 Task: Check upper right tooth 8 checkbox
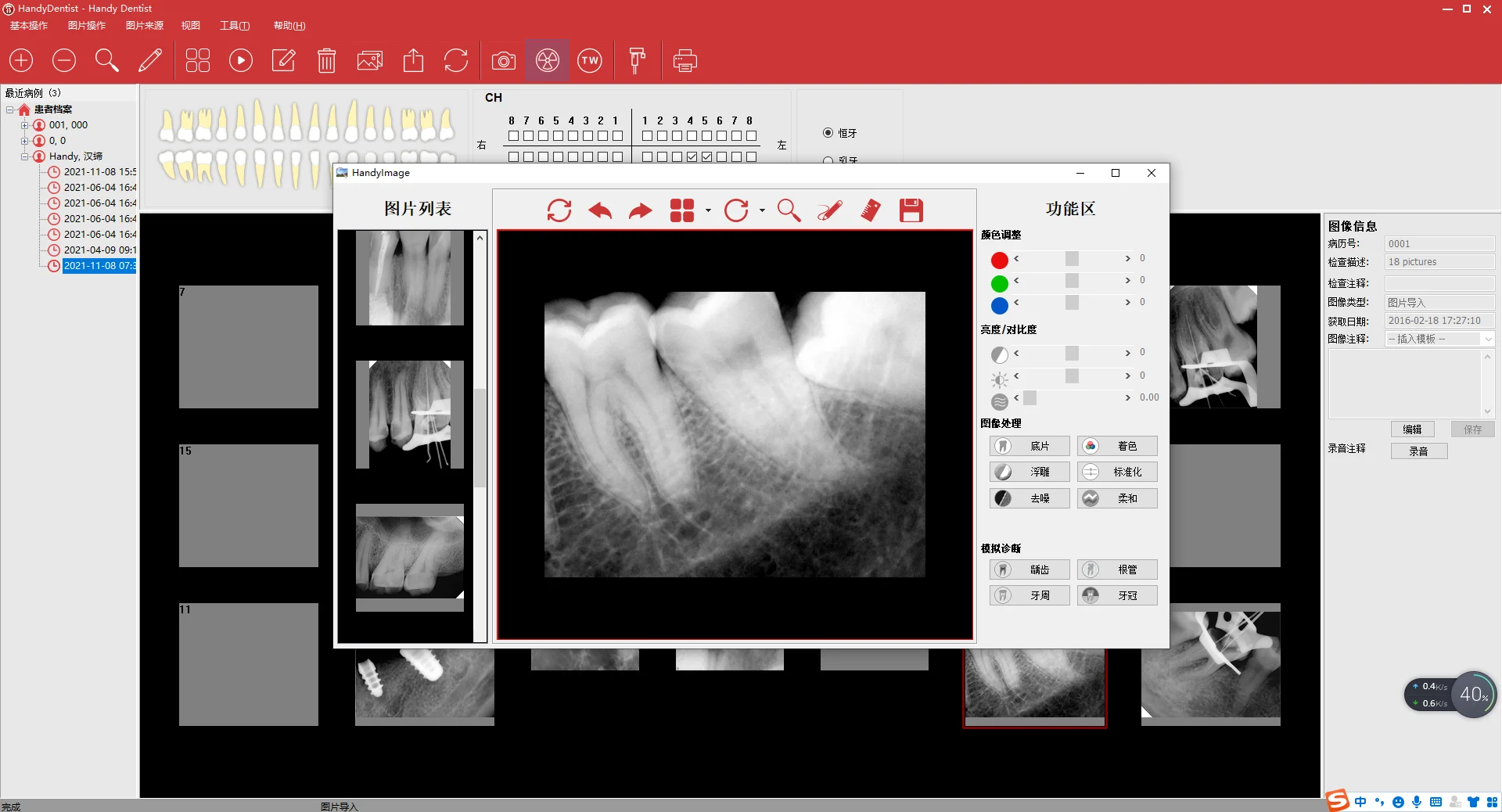click(513, 136)
